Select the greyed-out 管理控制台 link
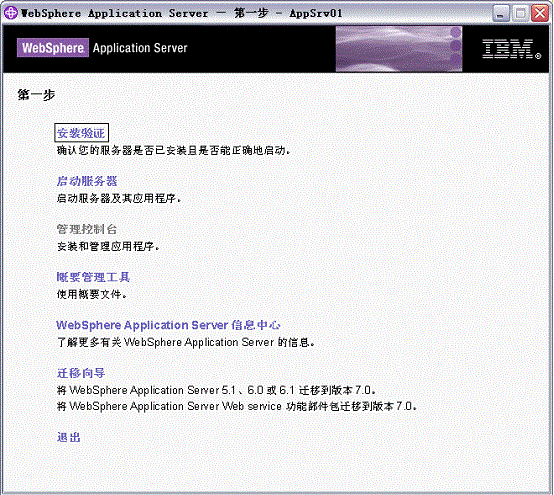The width and height of the screenshot is (554, 495). [87, 229]
